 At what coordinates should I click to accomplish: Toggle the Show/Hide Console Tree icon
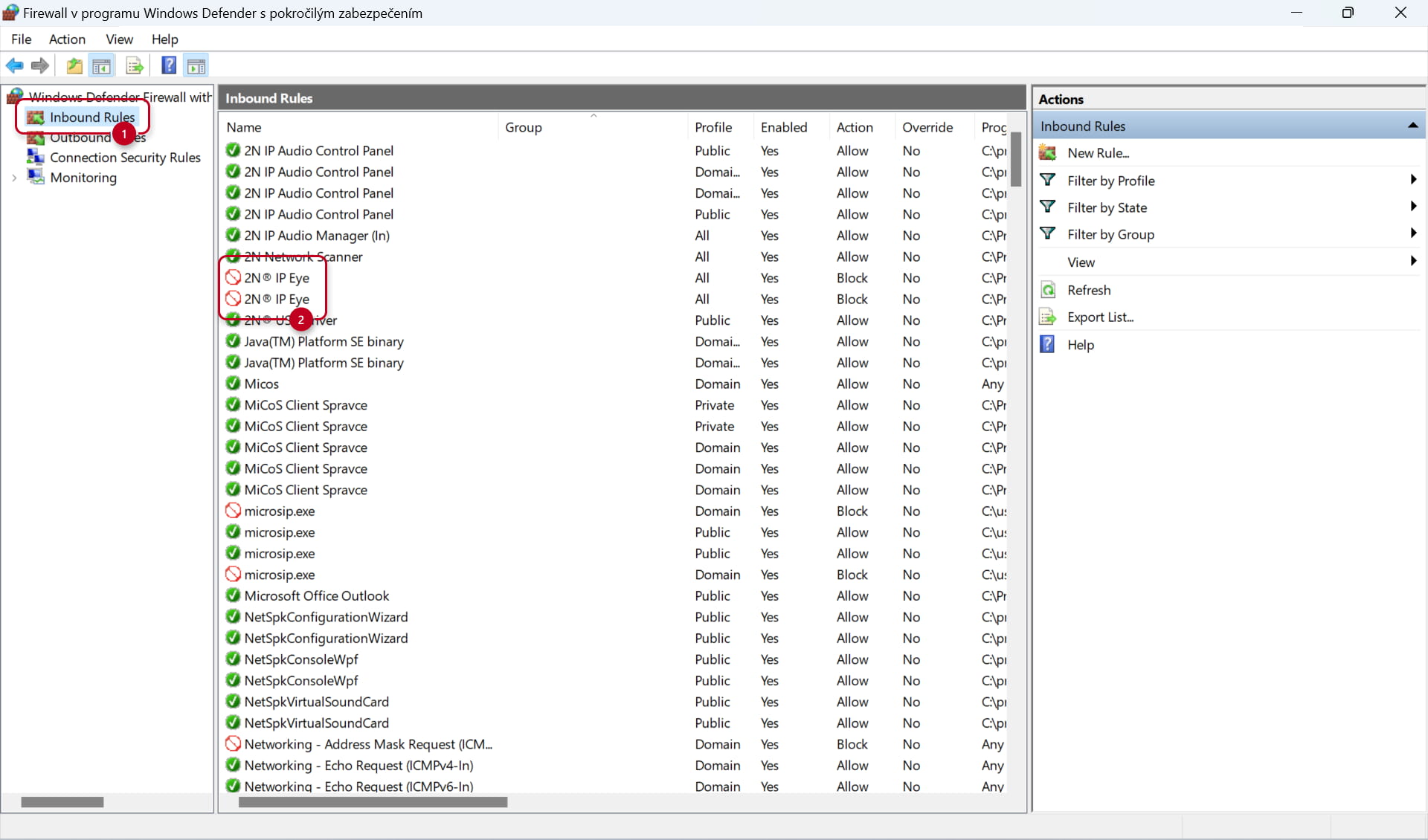(101, 66)
